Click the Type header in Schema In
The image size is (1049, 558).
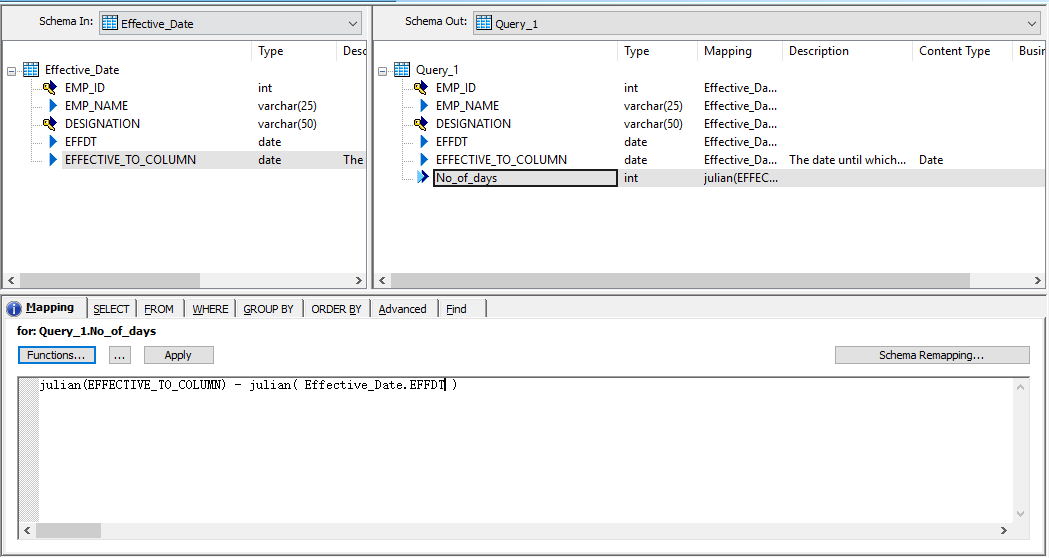(294, 51)
